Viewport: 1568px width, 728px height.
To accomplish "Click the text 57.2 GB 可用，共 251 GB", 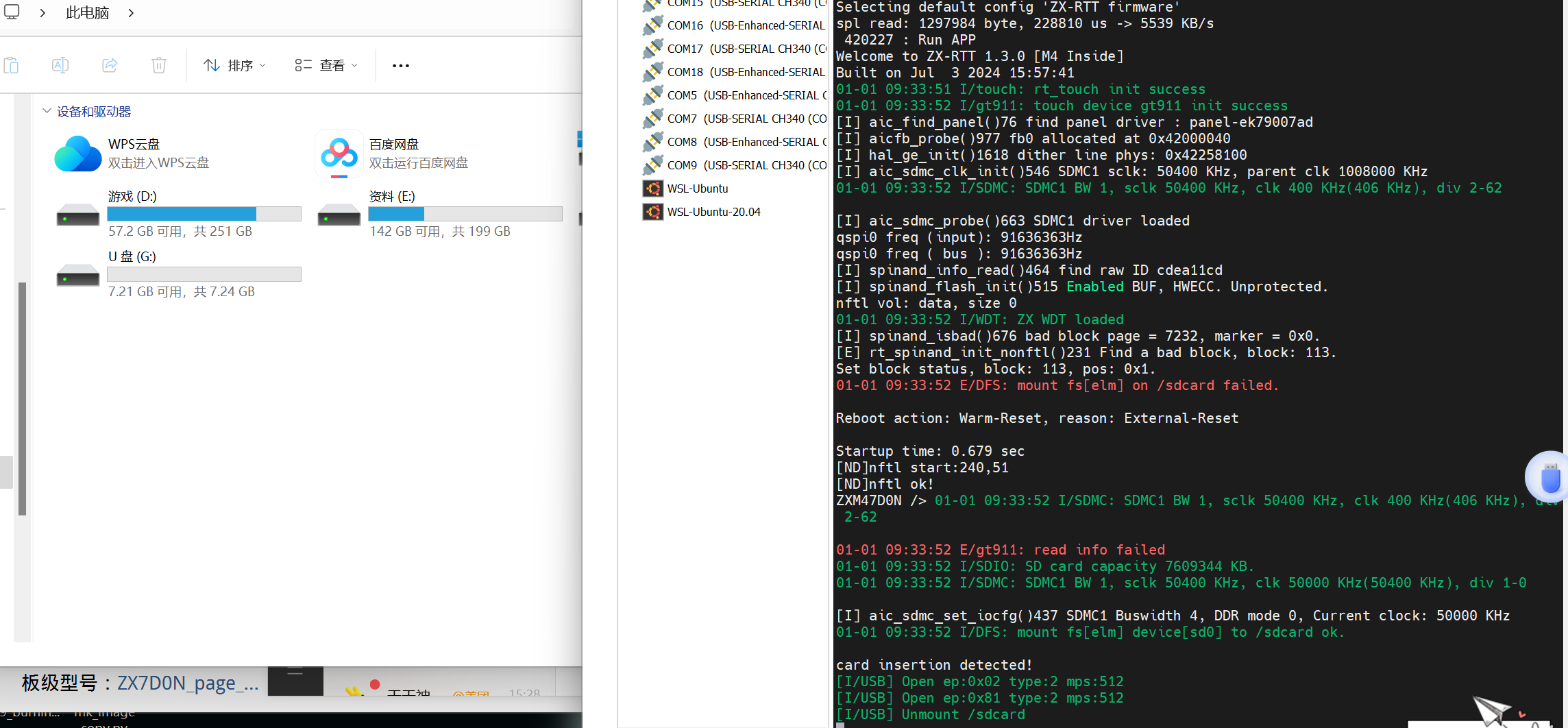I will tap(180, 232).
